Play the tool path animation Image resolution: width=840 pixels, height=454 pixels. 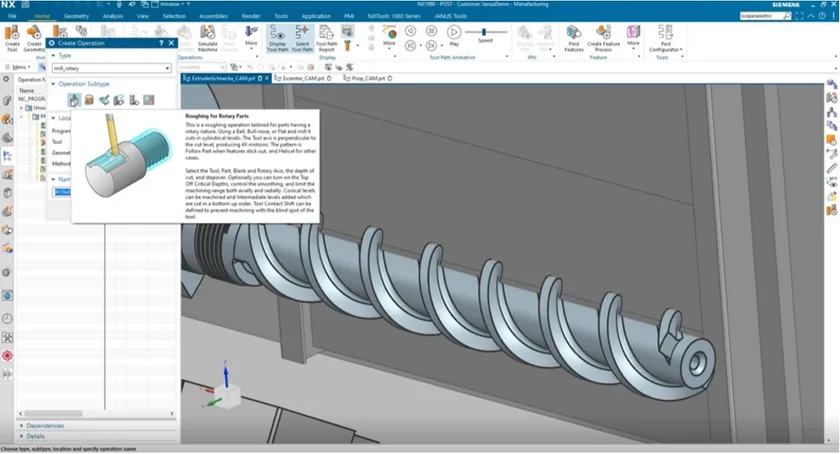point(454,33)
